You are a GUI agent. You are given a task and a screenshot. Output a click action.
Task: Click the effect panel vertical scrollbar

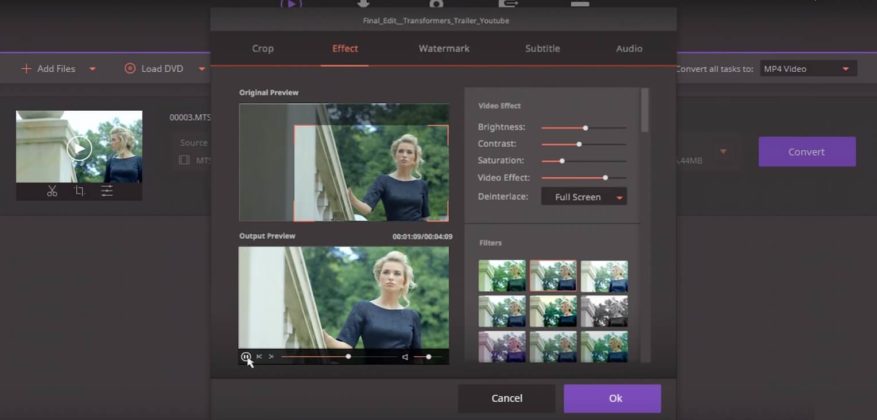pos(645,110)
